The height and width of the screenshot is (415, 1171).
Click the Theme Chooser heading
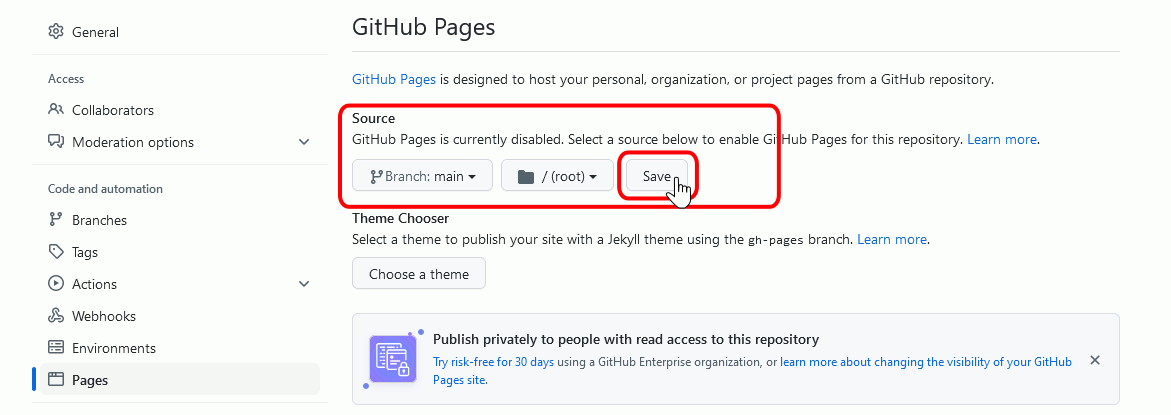click(400, 219)
